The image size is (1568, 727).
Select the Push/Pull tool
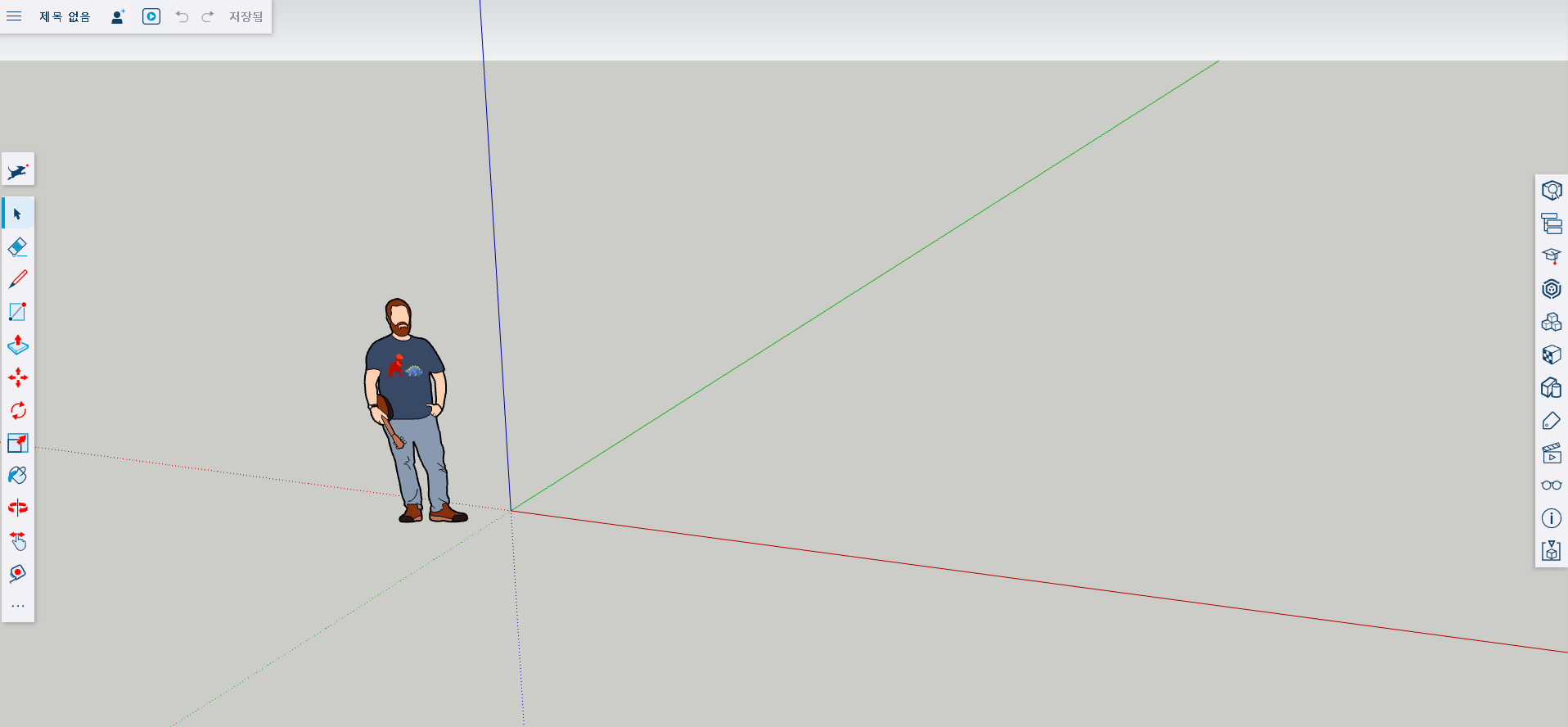click(18, 345)
